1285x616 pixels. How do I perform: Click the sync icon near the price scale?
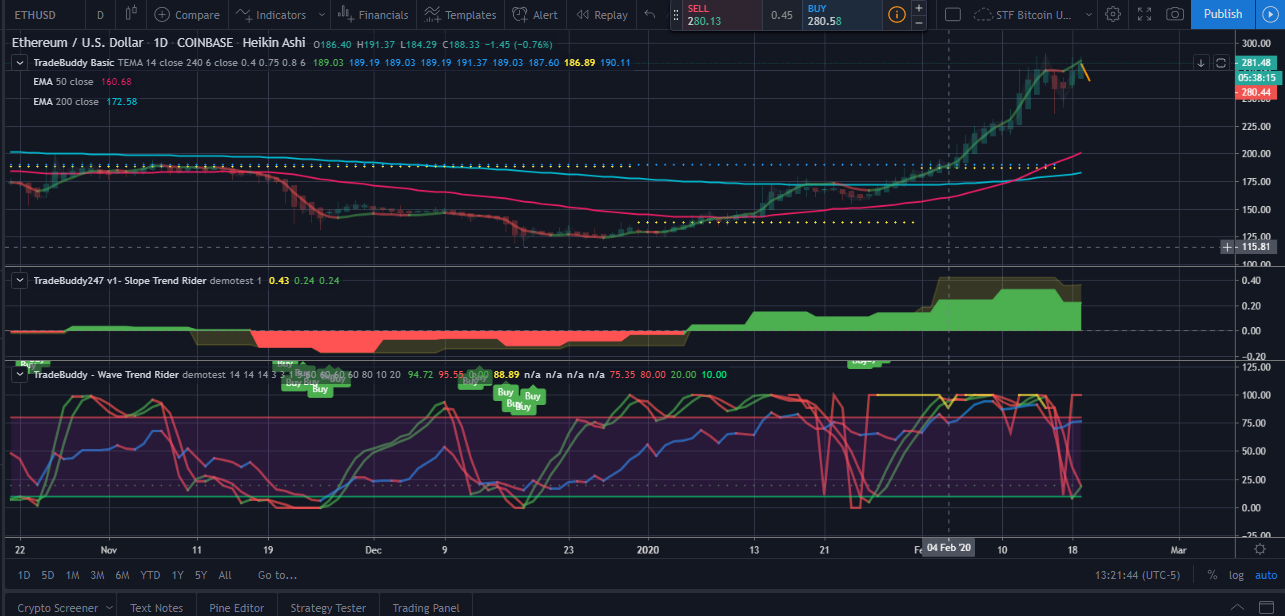tap(1221, 62)
